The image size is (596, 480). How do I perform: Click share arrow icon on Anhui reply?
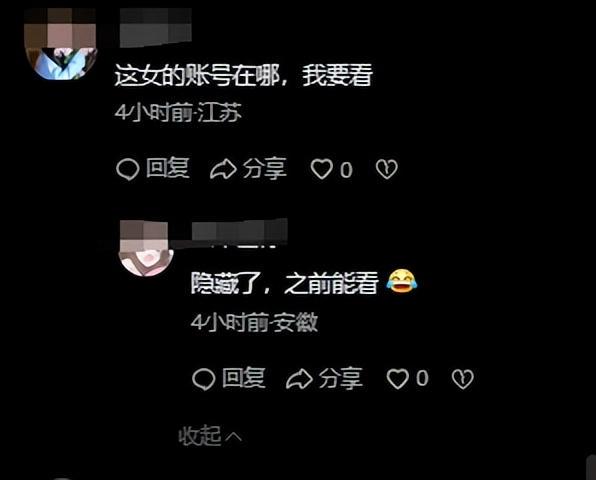coord(300,379)
